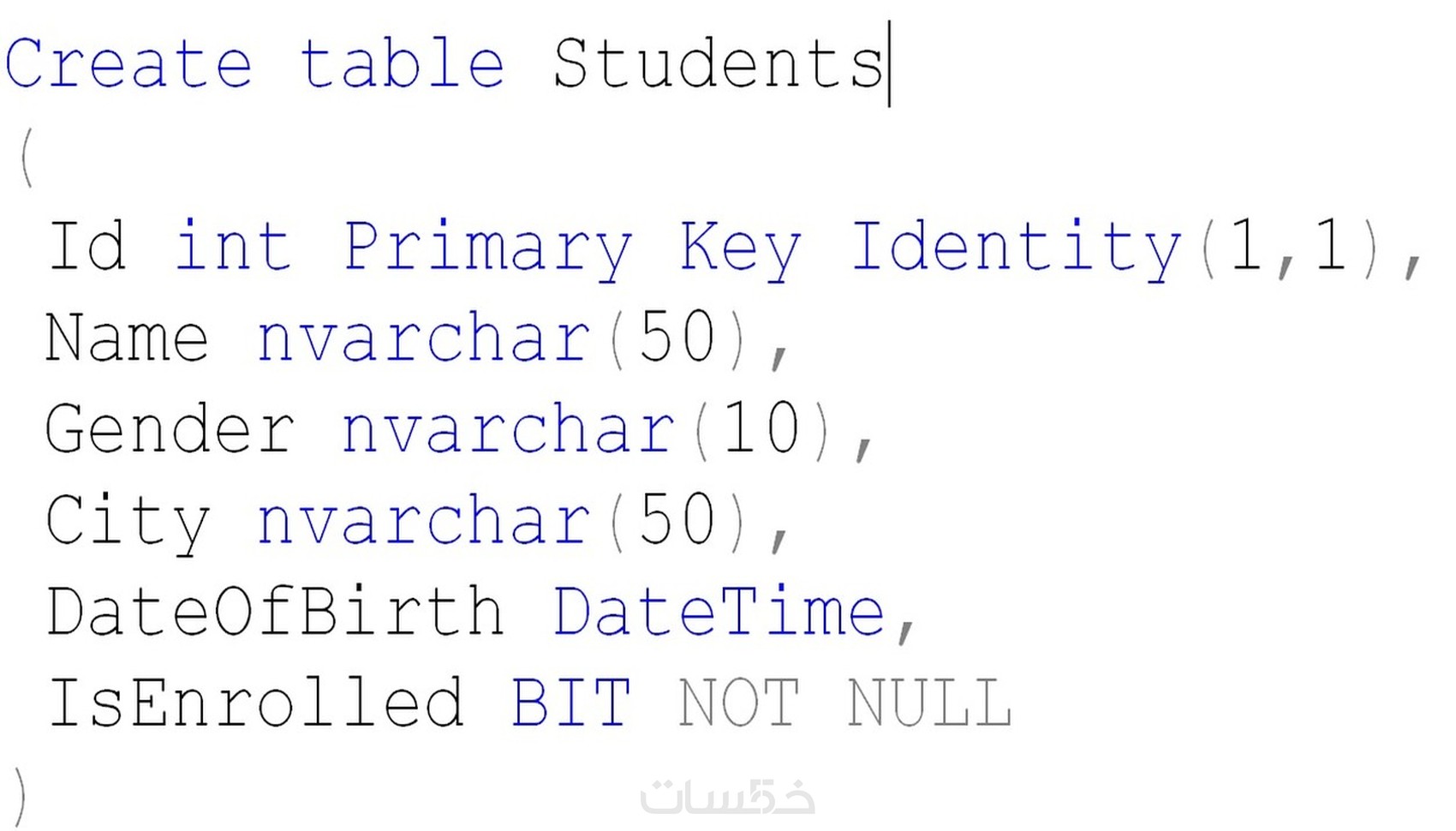
Task: Click the int data type keyword
Action: click(233, 247)
